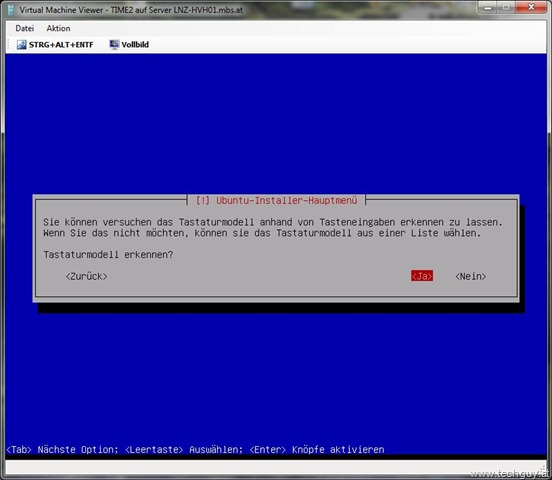
Task: Switch to fullscreen via Vollbild label
Action: tap(135, 44)
